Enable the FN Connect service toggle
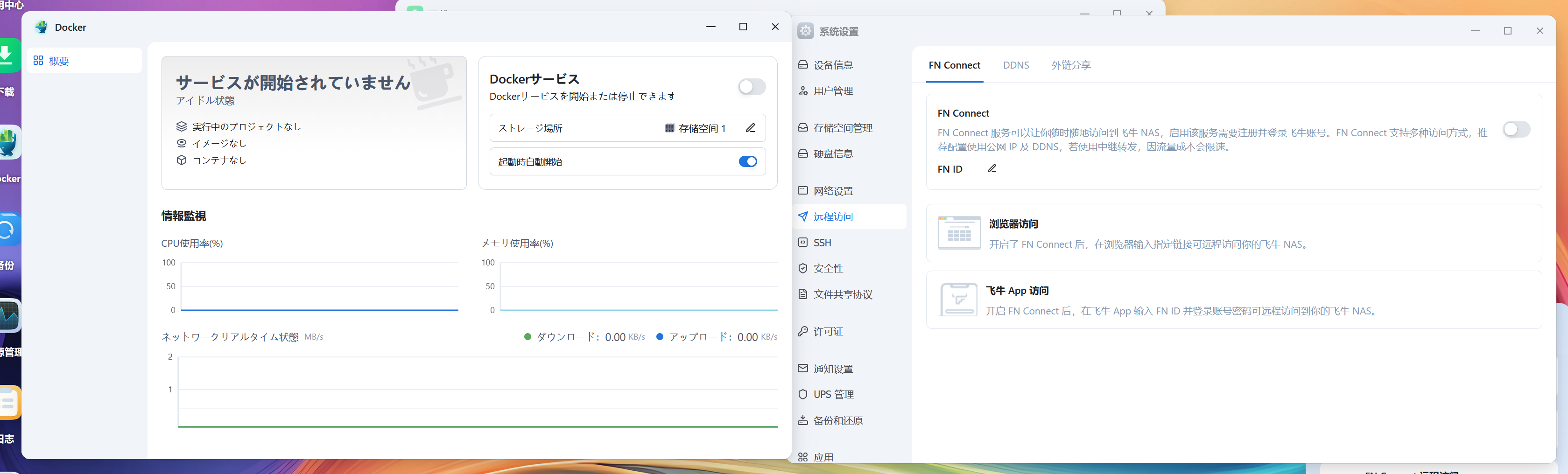Screen dimensions: 1568x474 pyautogui.click(x=1516, y=130)
